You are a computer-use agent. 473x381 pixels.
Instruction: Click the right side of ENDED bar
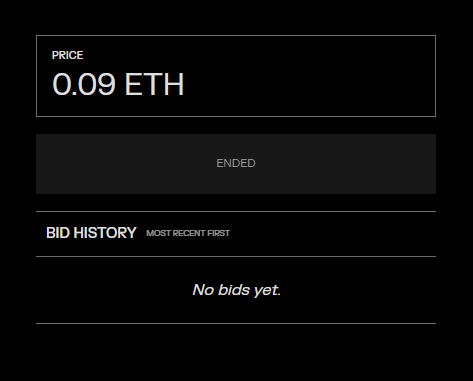point(383,164)
